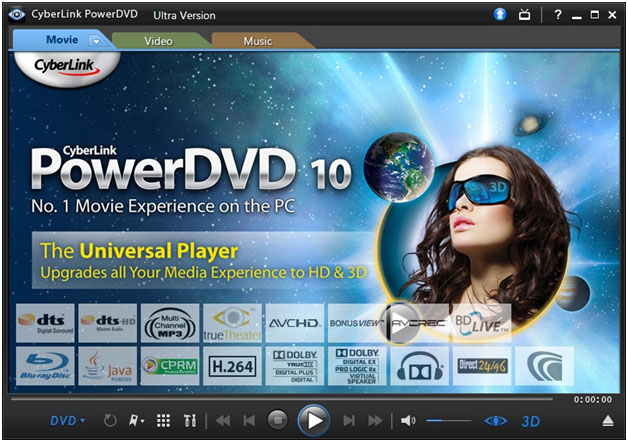628x442 pixels.
Task: Jump to previous chapter
Action: (249, 421)
